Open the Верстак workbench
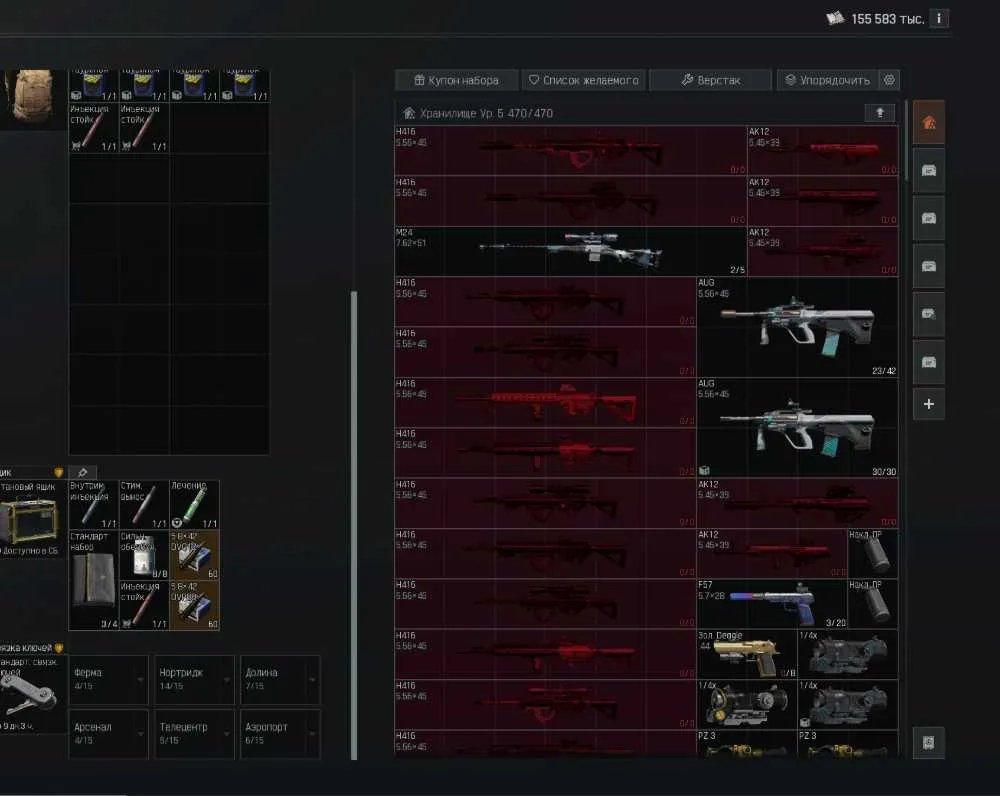 [x=710, y=80]
